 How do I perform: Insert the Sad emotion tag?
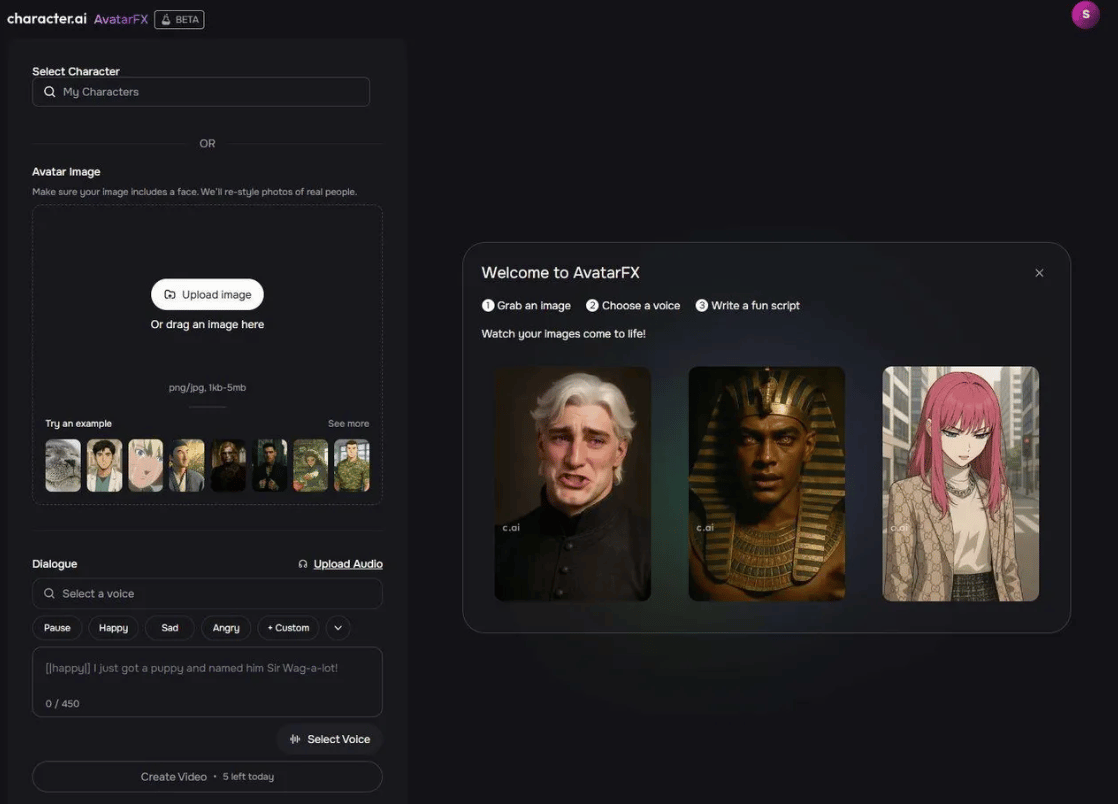[x=170, y=628]
